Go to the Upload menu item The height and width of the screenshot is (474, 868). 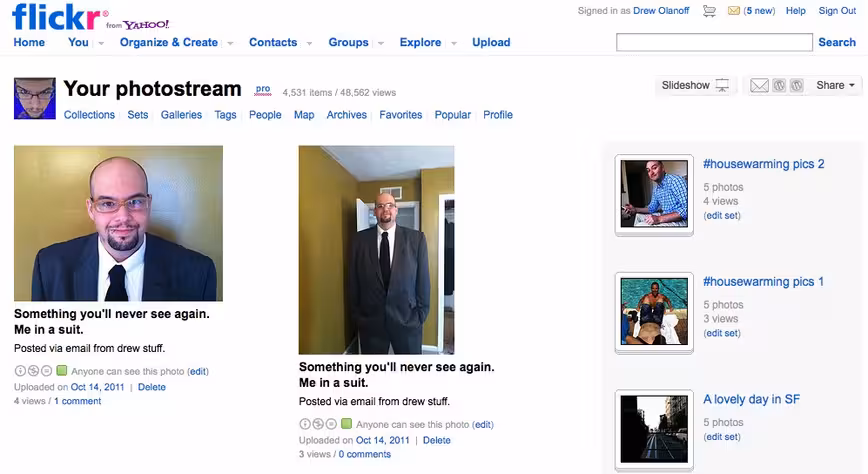(491, 42)
